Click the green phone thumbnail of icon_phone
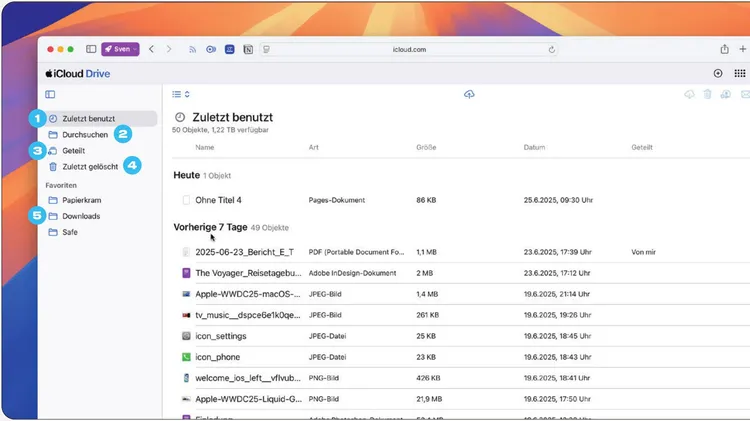750x421 pixels. click(186, 357)
